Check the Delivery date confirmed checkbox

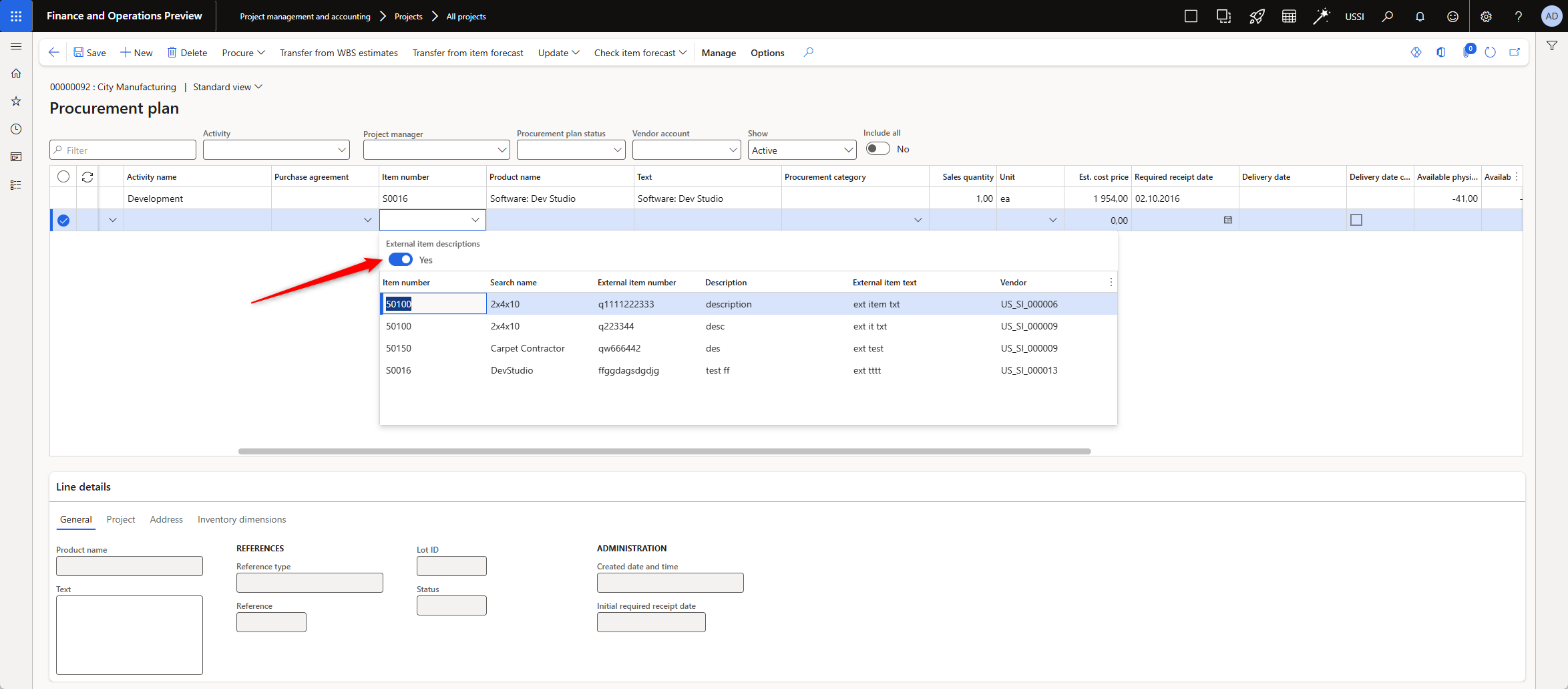[1356, 220]
